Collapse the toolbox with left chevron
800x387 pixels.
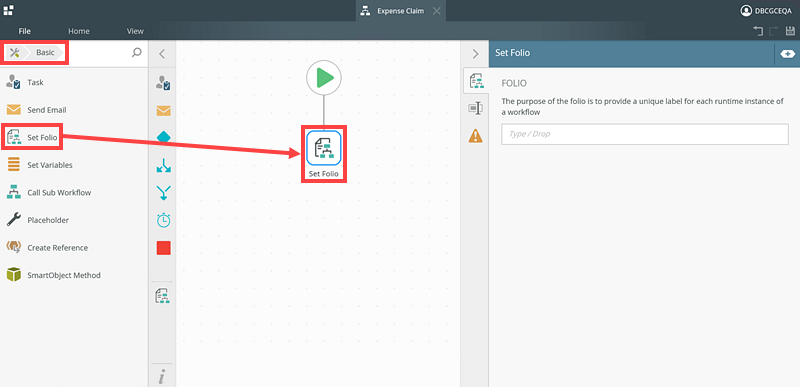point(162,54)
